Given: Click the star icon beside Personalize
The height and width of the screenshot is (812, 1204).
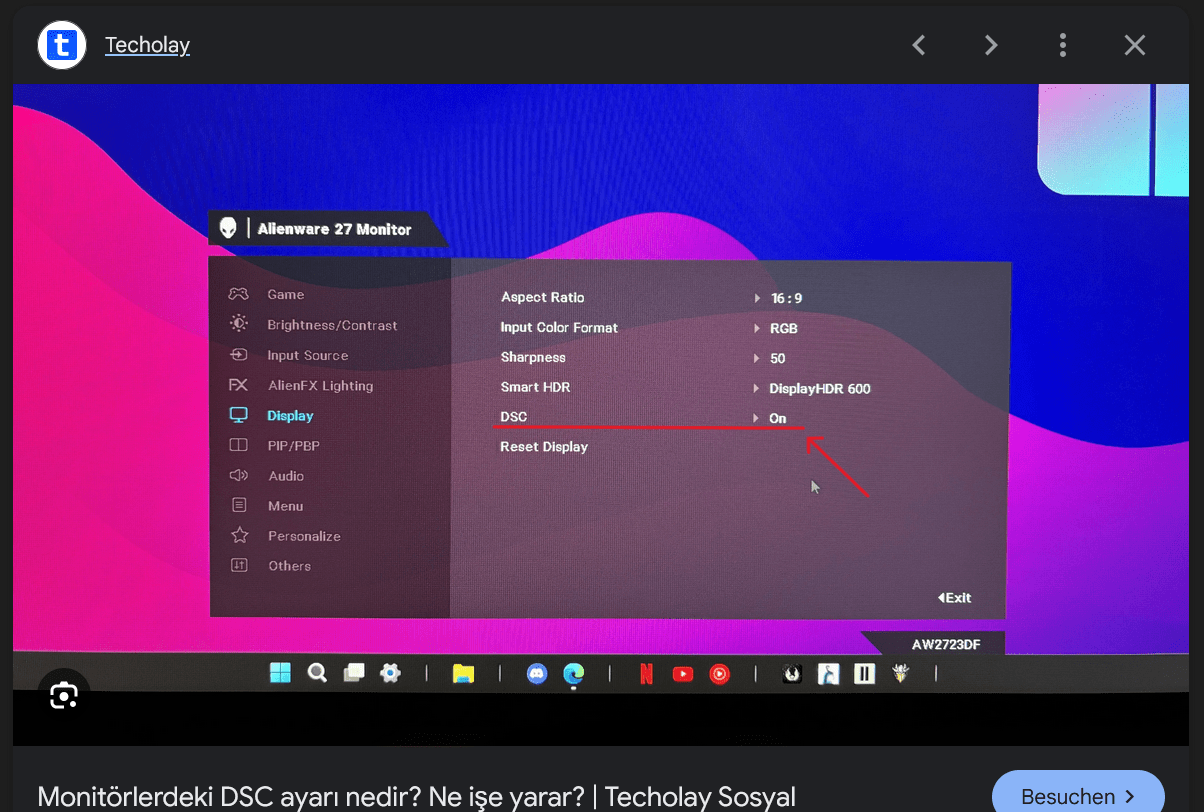Looking at the screenshot, I should (x=239, y=535).
